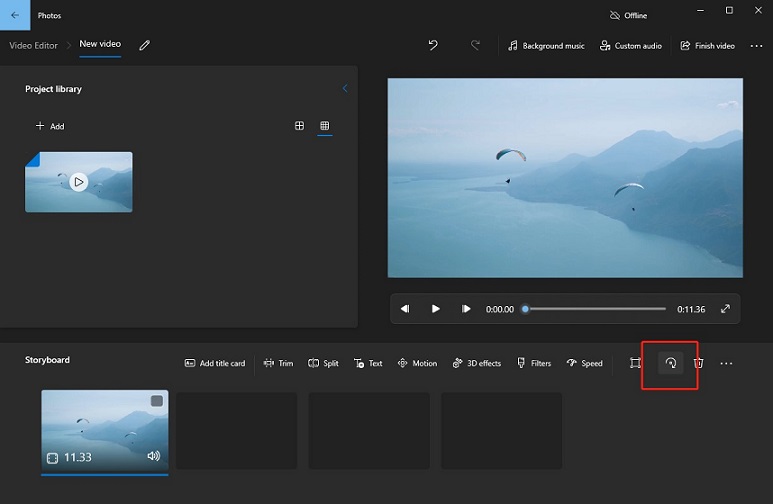This screenshot has width=773, height=504.
Task: Switch library to large thumbnails view
Action: (299, 126)
